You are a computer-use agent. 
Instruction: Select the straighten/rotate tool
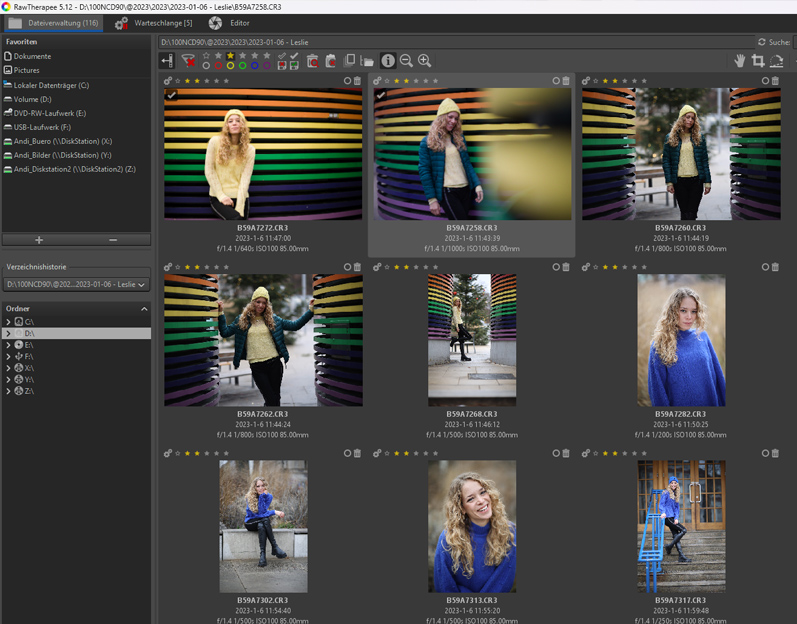[x=776, y=61]
